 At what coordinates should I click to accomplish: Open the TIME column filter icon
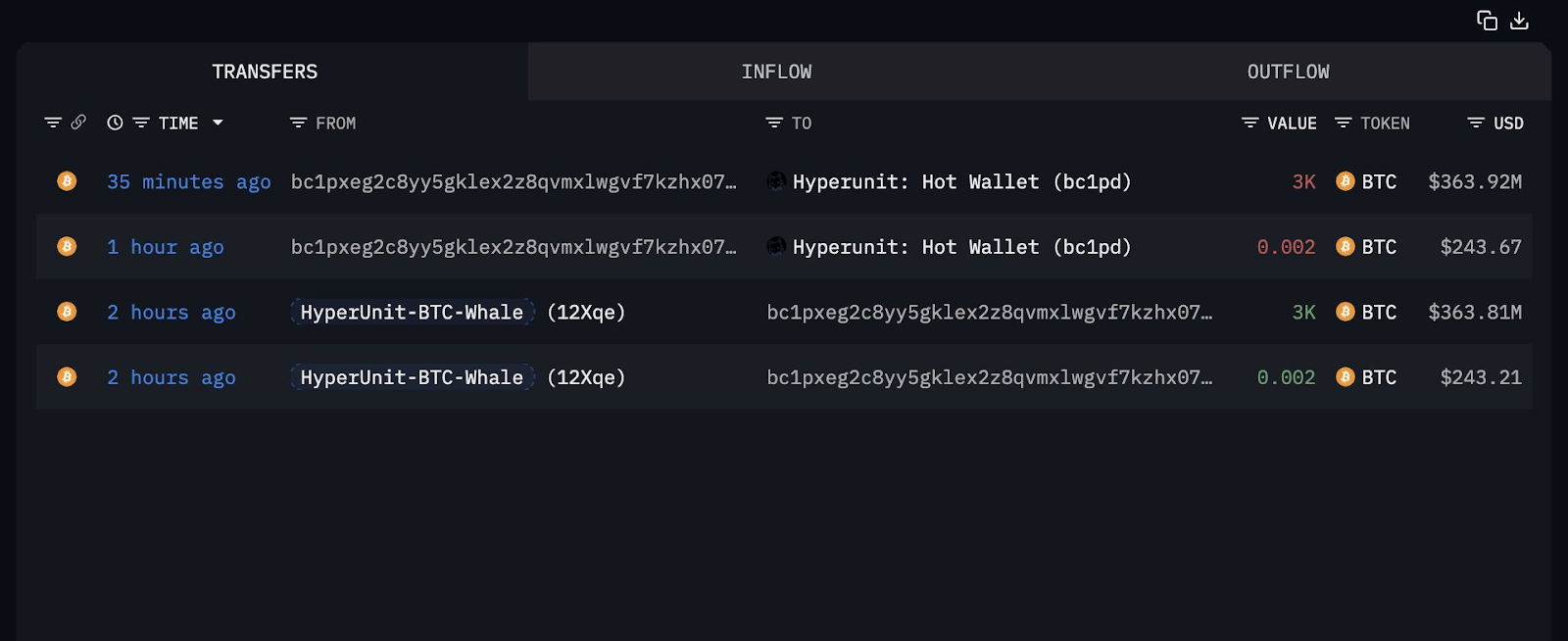point(141,123)
